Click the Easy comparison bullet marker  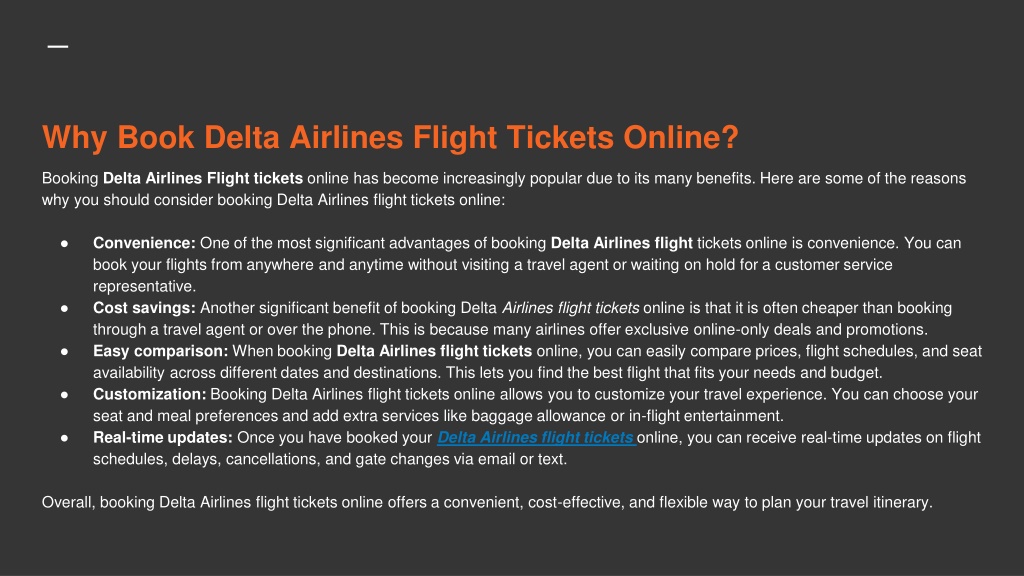click(x=65, y=351)
